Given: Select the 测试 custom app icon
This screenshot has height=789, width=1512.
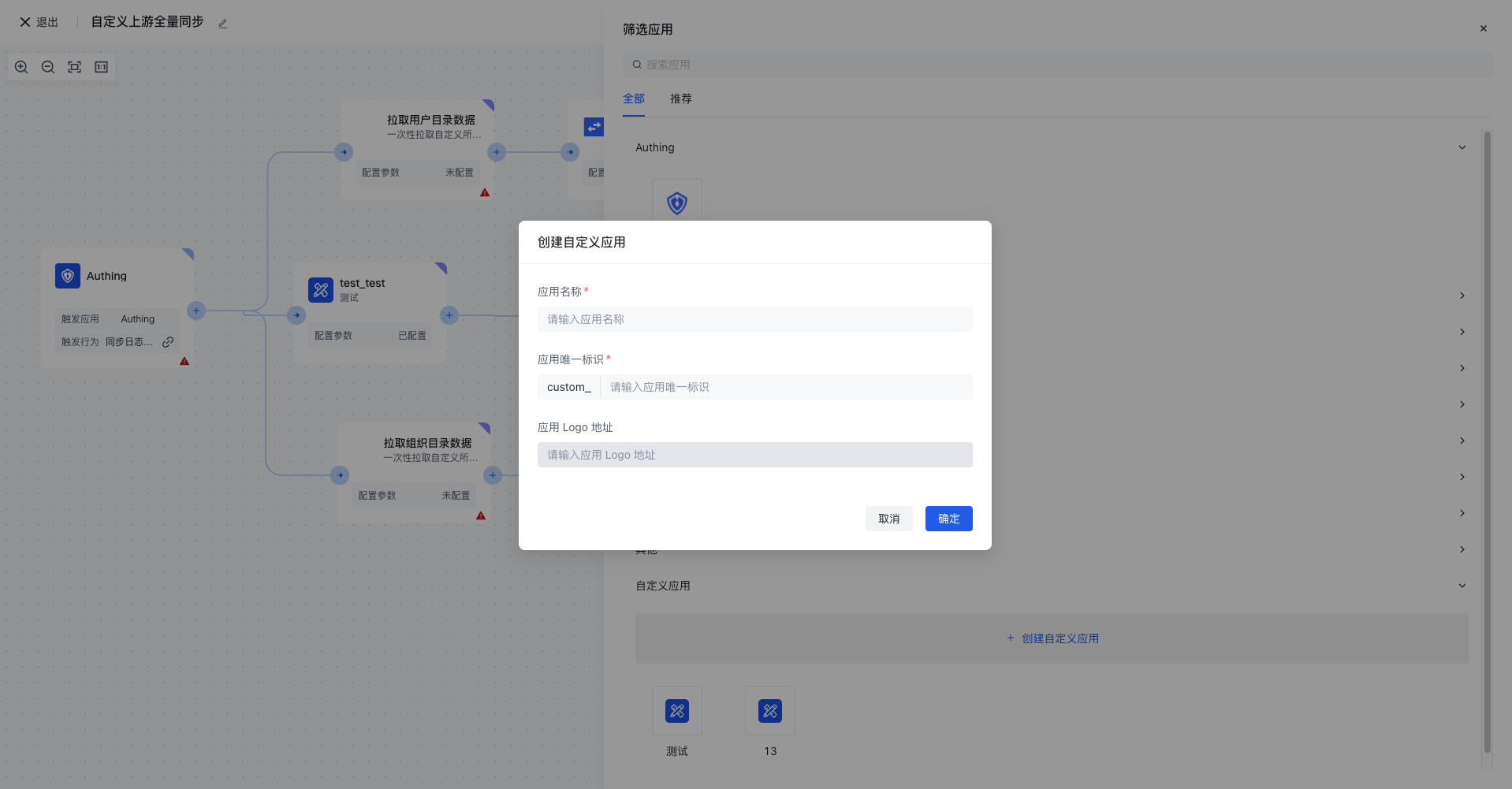Looking at the screenshot, I should [676, 711].
